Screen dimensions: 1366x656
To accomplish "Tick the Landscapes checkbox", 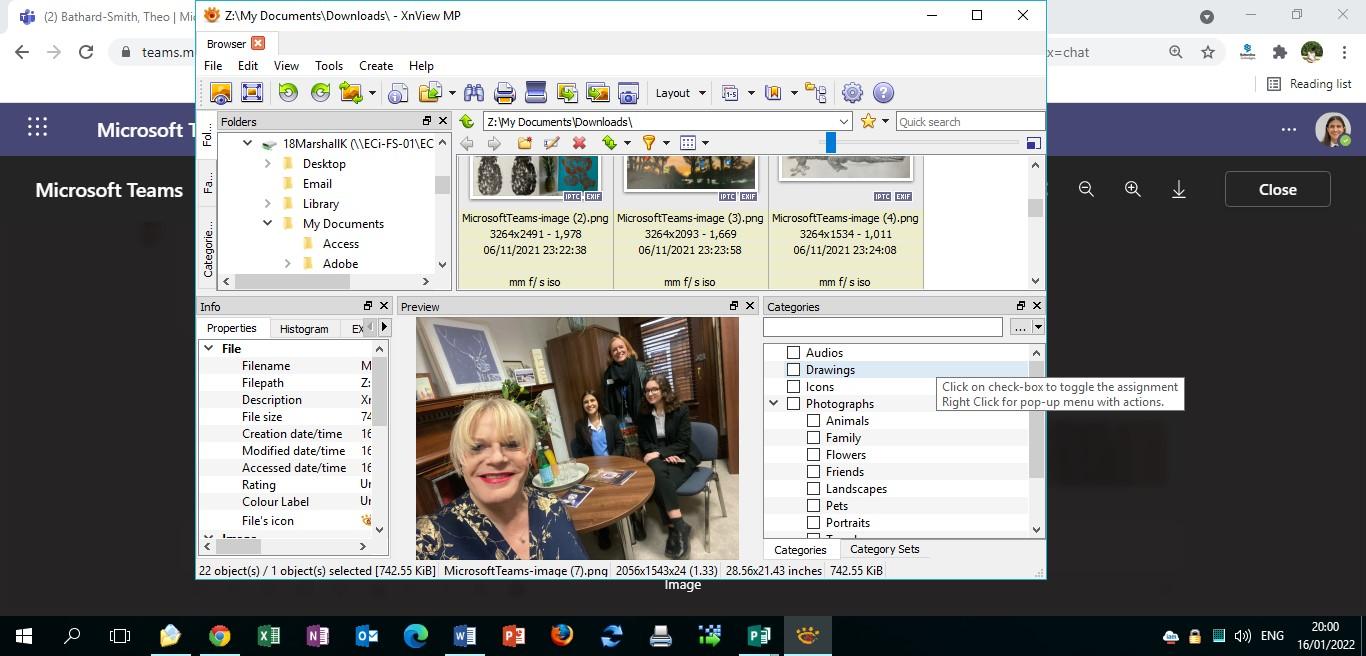I will [x=814, y=488].
